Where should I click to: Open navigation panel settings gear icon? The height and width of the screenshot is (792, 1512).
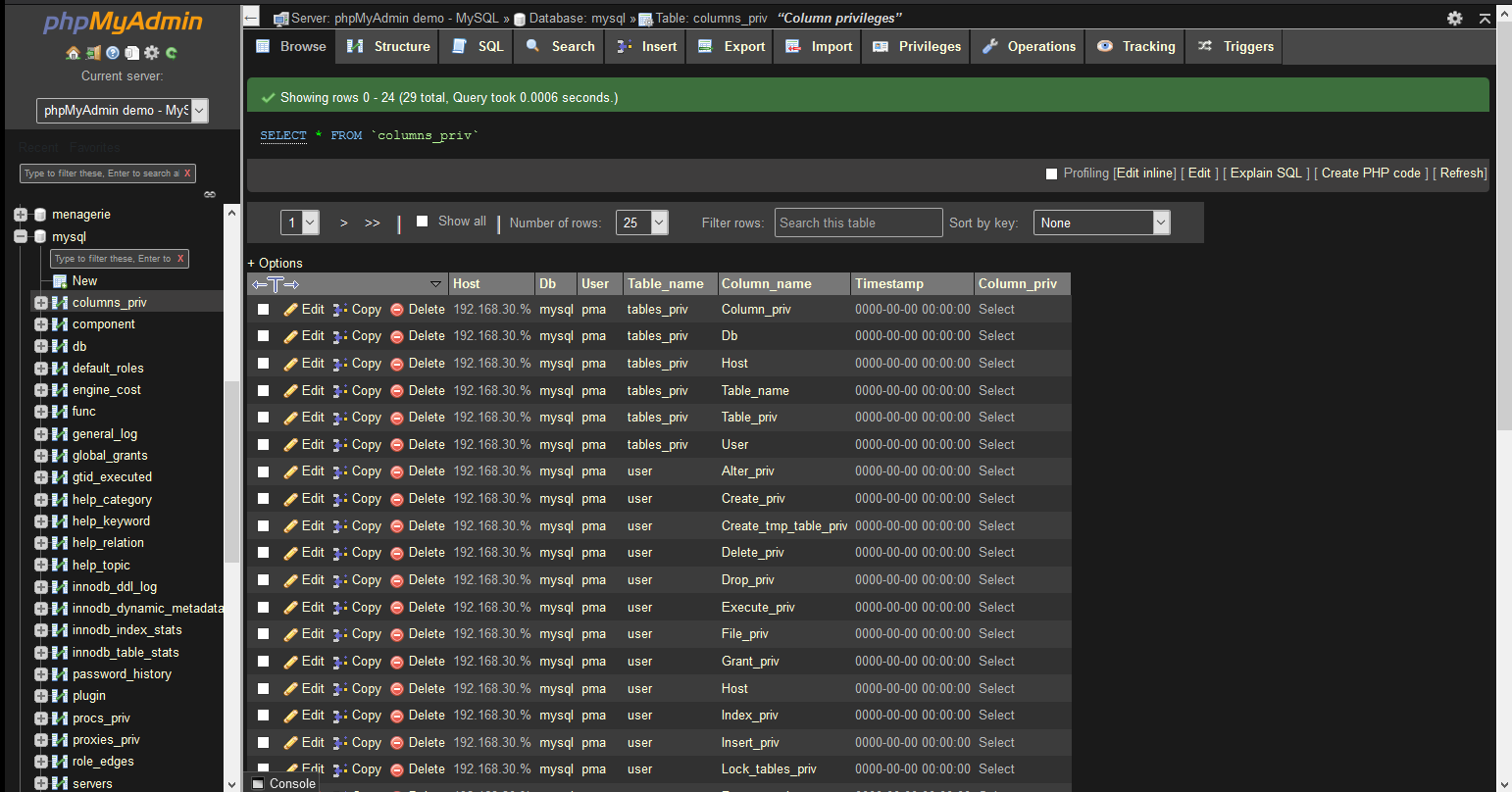point(151,53)
